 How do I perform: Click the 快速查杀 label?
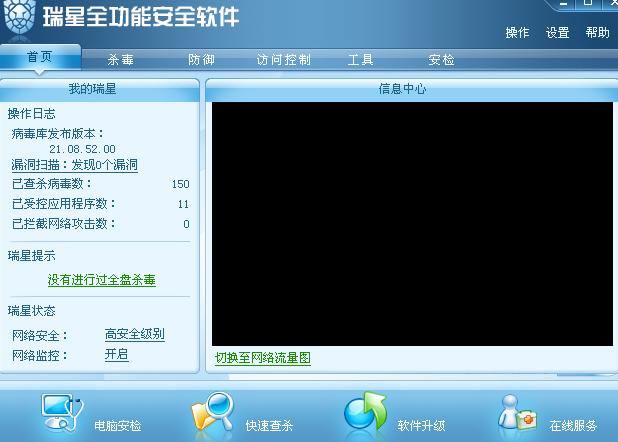click(x=269, y=425)
